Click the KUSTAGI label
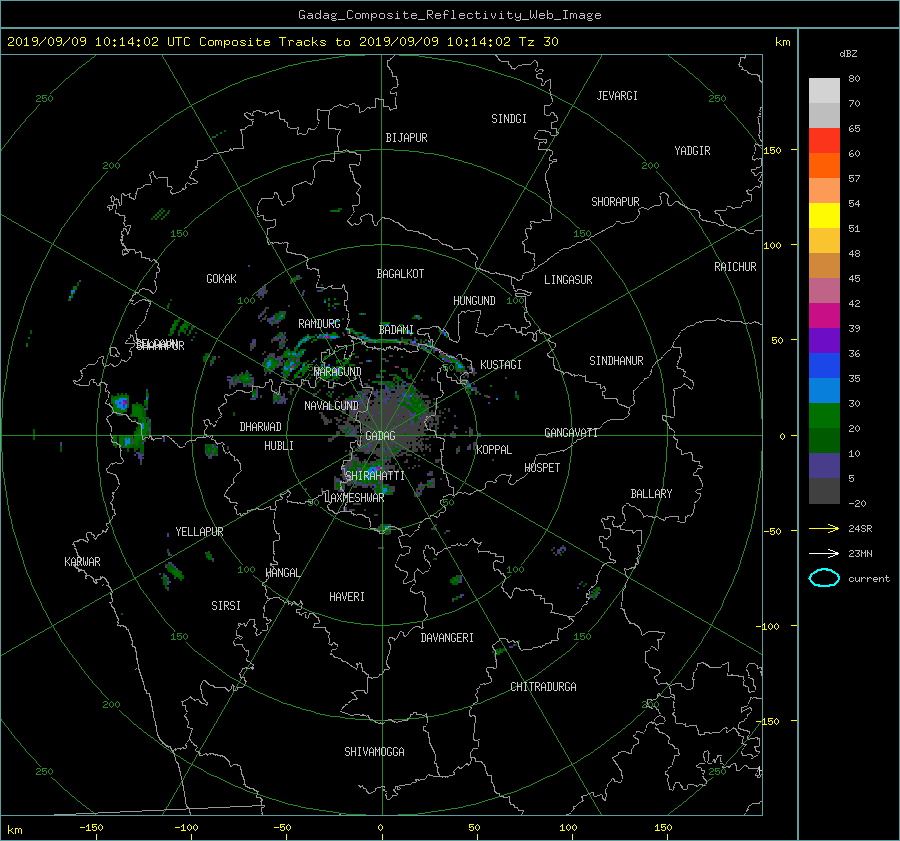The width and height of the screenshot is (900, 841). tap(501, 365)
